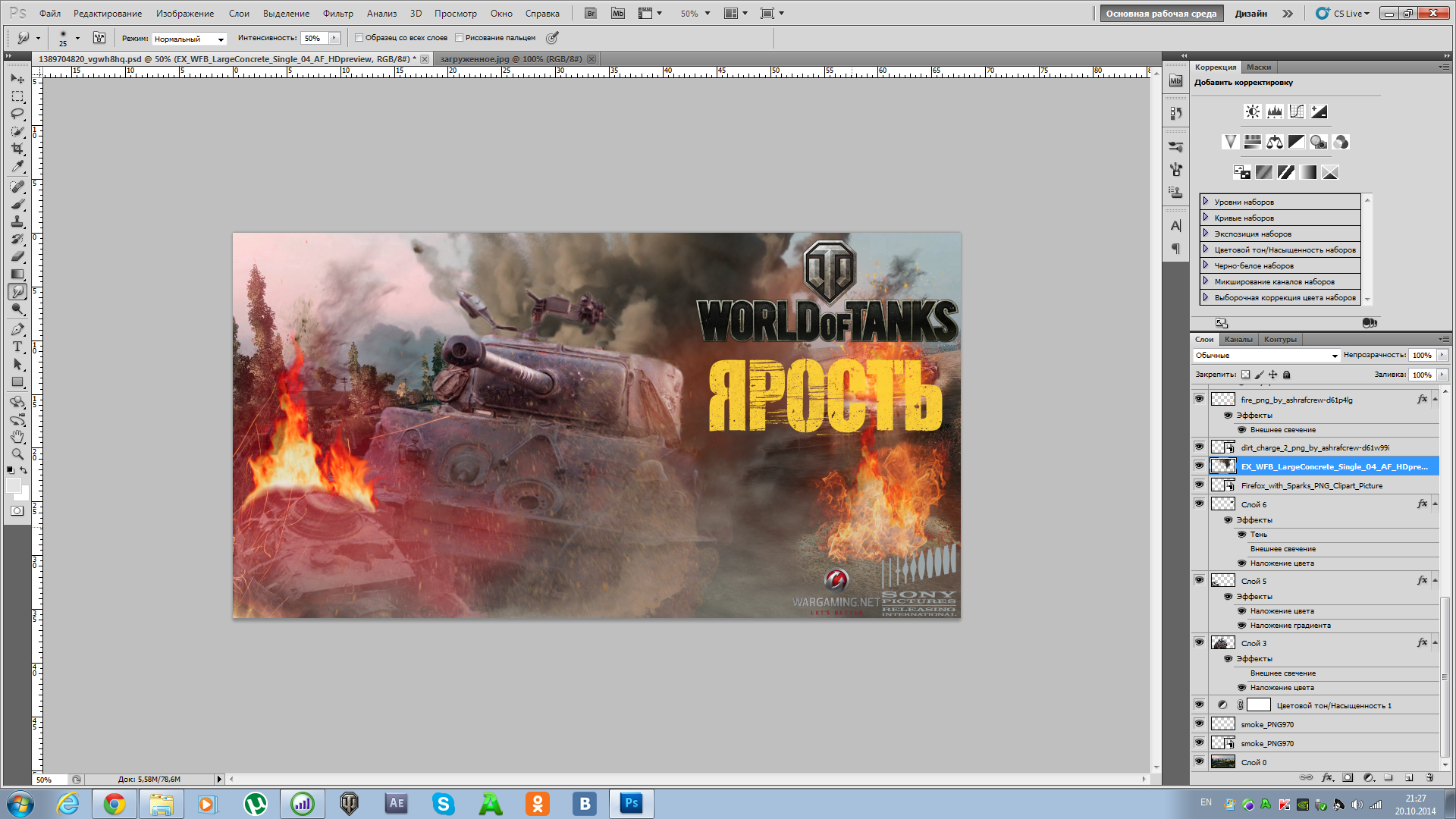The image size is (1456, 819).
Task: Select the Цветовой тон/Насыщенность 1 mask thumbnail
Action: pyautogui.click(x=1259, y=705)
